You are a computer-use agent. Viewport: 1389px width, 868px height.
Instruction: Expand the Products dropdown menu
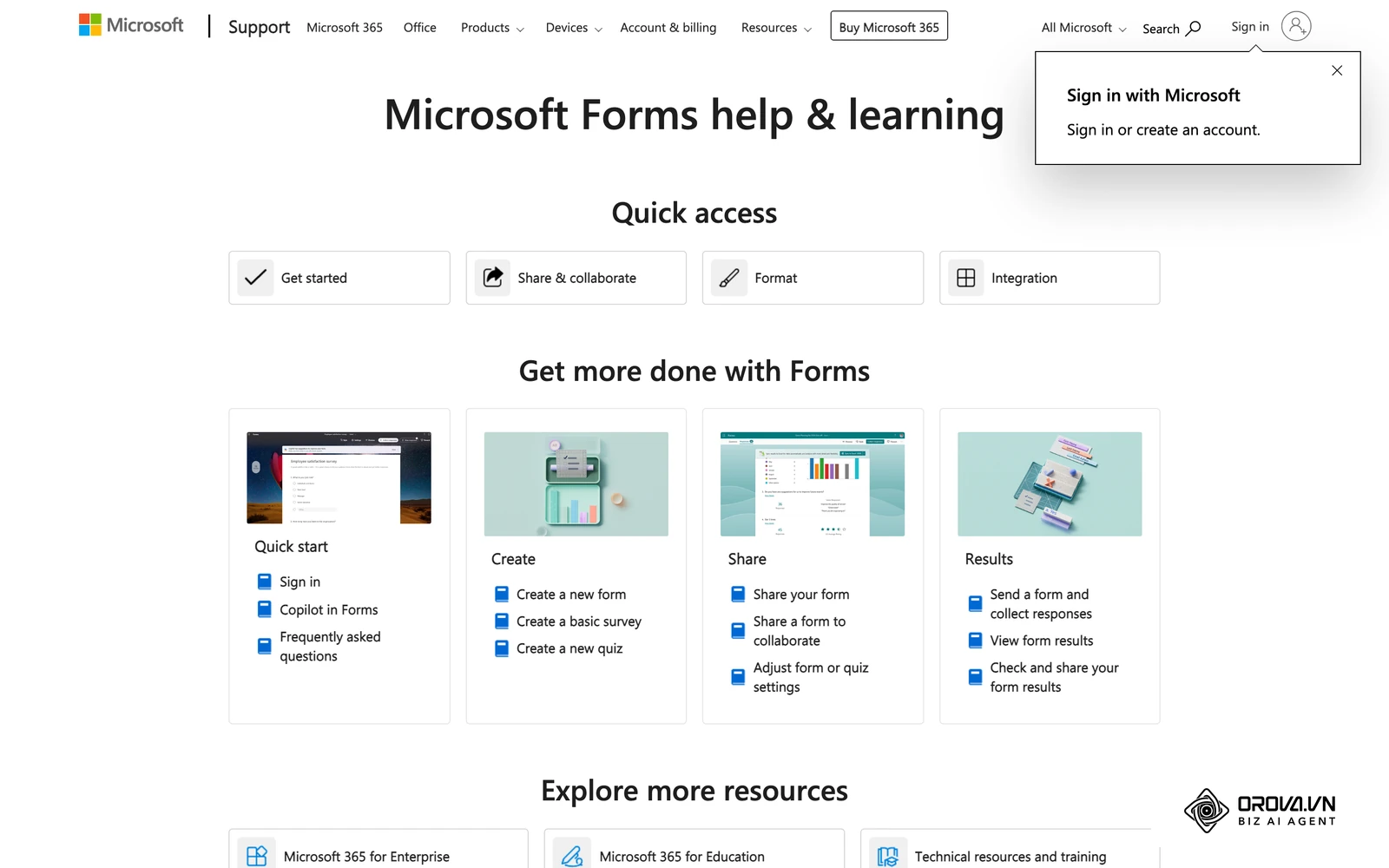click(x=492, y=28)
